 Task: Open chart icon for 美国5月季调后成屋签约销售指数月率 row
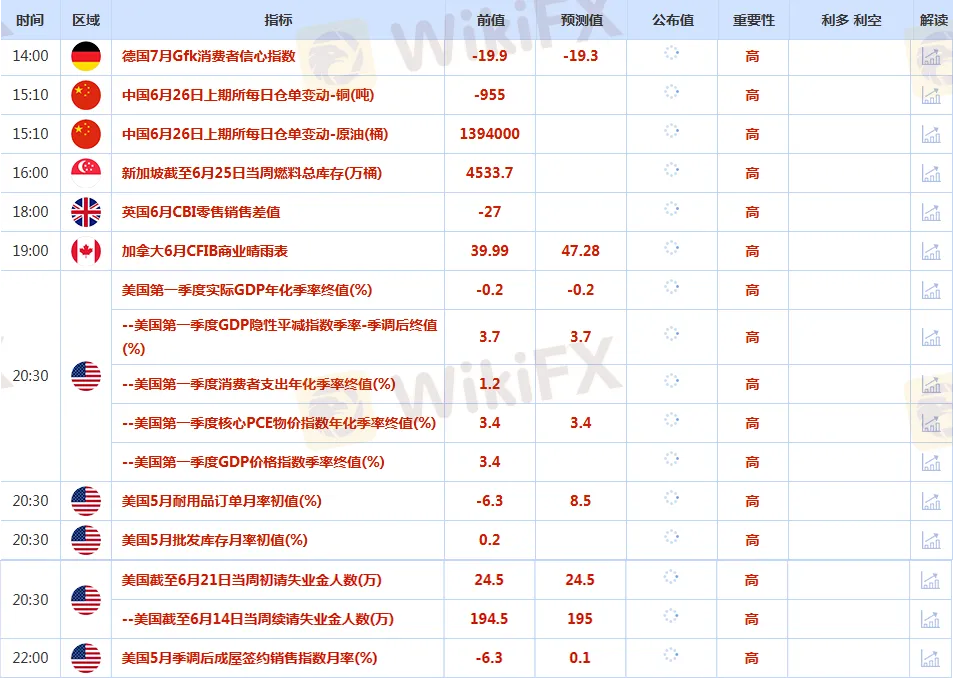[x=931, y=658]
